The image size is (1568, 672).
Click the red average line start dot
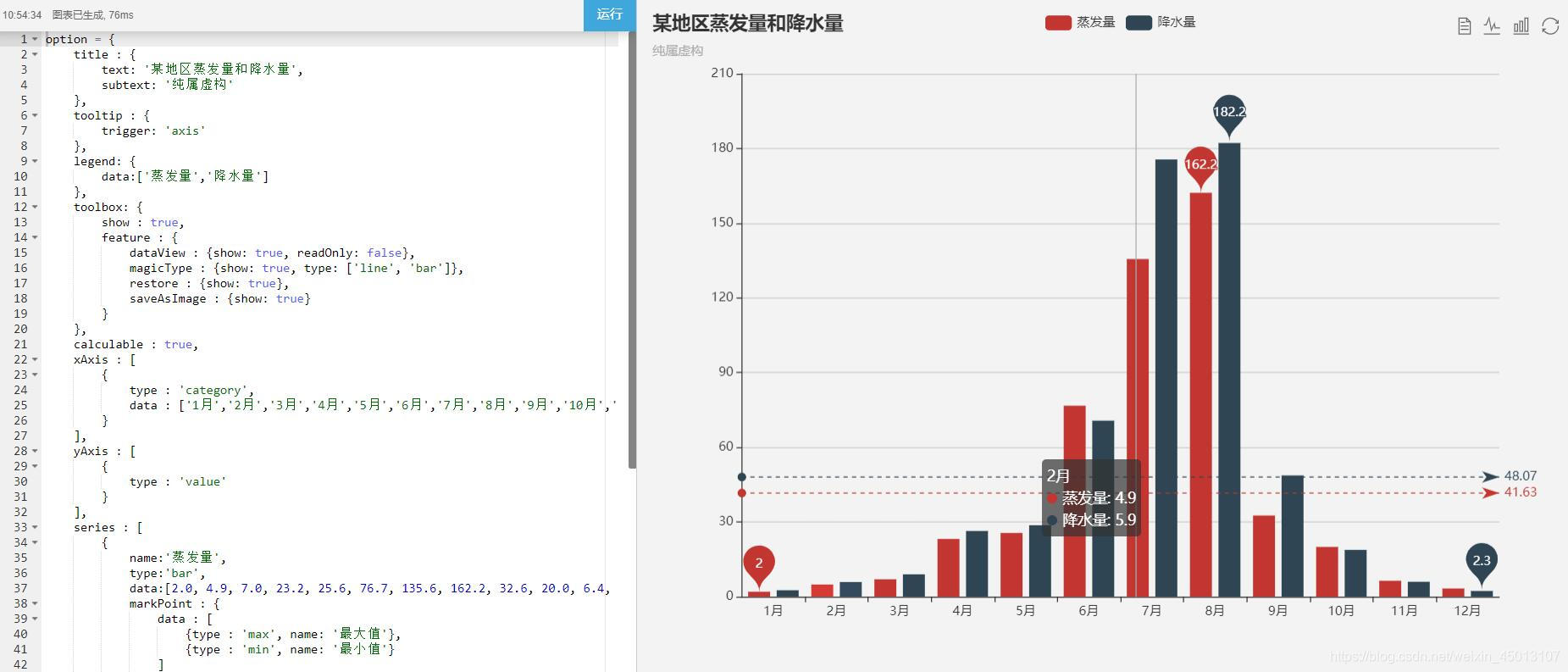742,493
